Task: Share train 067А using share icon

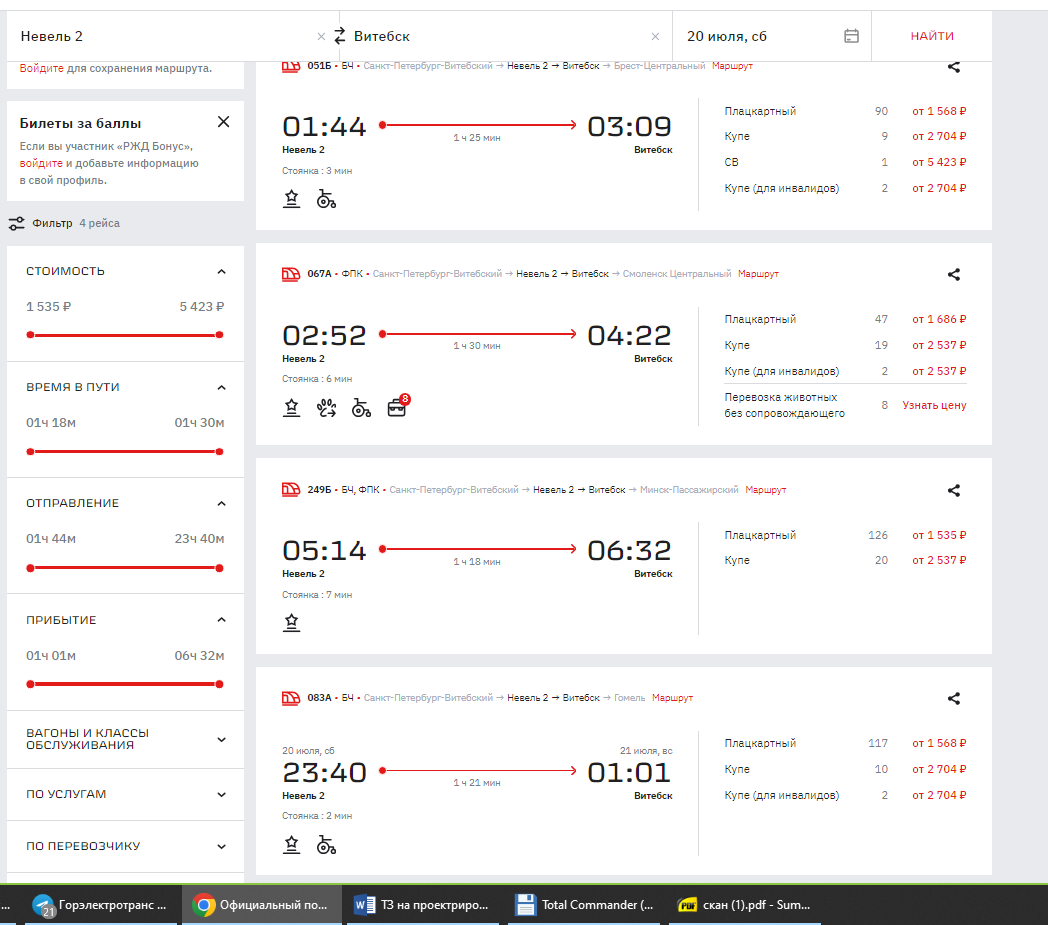Action: pos(954,274)
